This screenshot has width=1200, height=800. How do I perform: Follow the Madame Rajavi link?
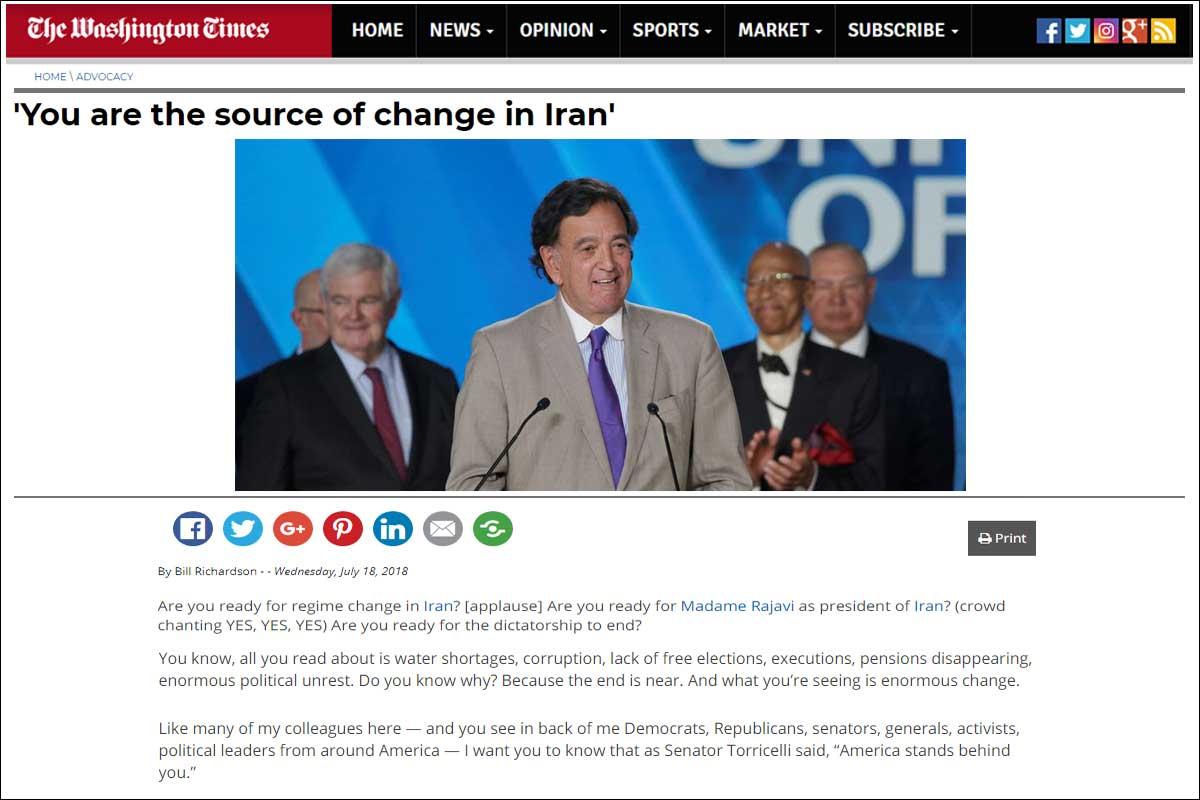coord(738,606)
